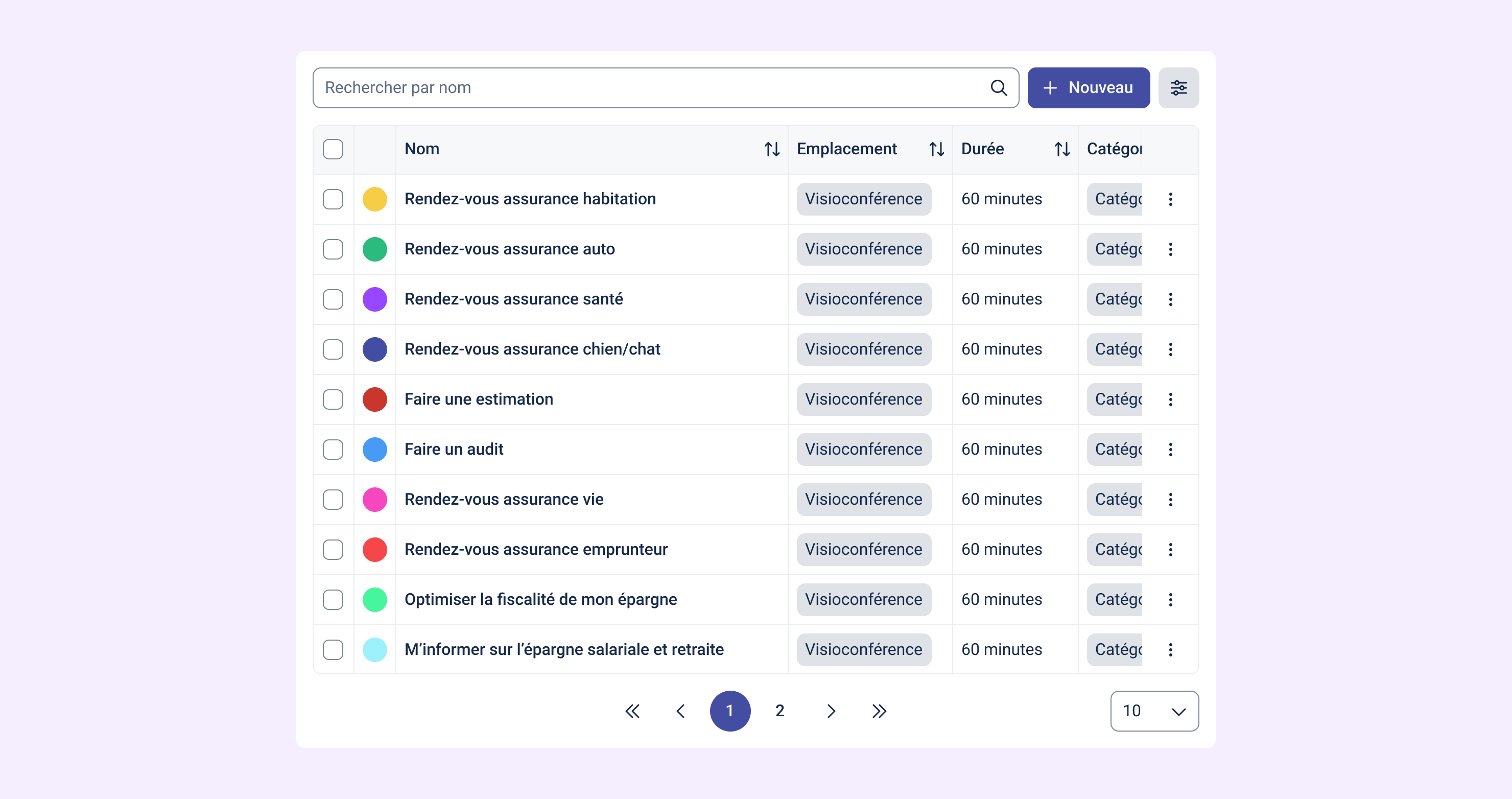This screenshot has width=1512, height=799.
Task: Create a new item with Nouveau
Action: tap(1088, 88)
